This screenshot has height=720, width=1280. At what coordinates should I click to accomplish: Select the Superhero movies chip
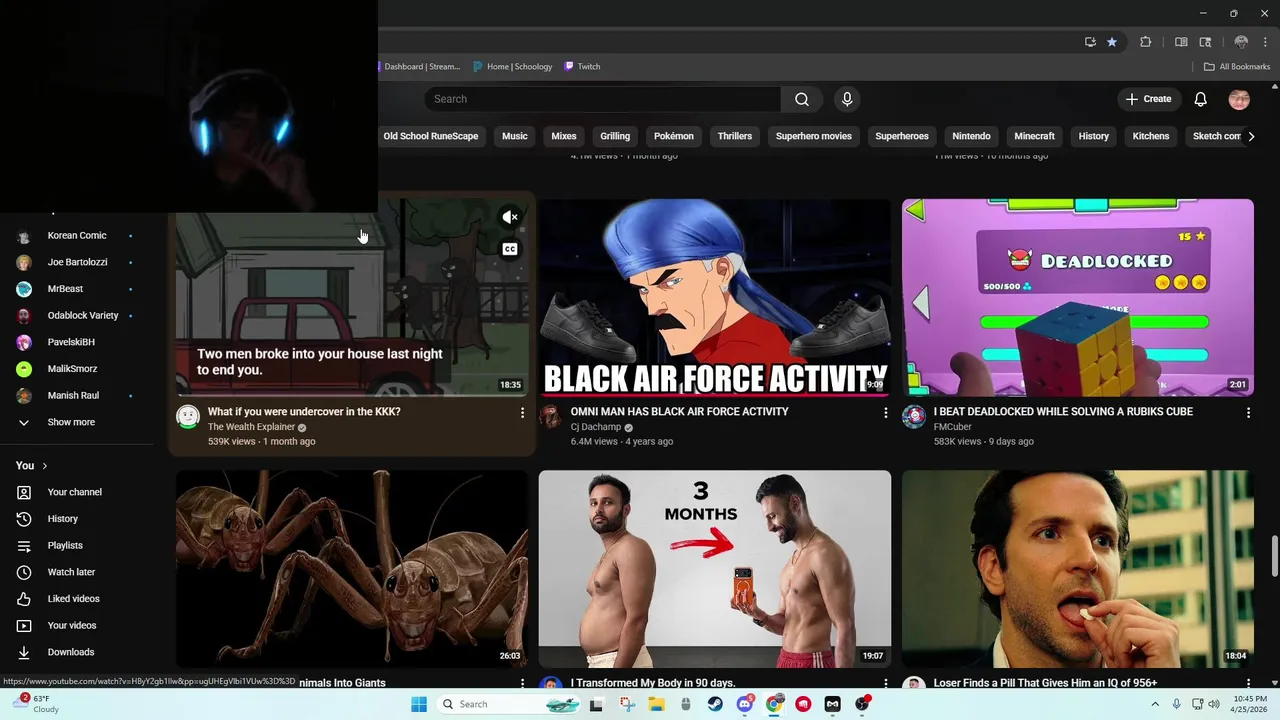(814, 136)
